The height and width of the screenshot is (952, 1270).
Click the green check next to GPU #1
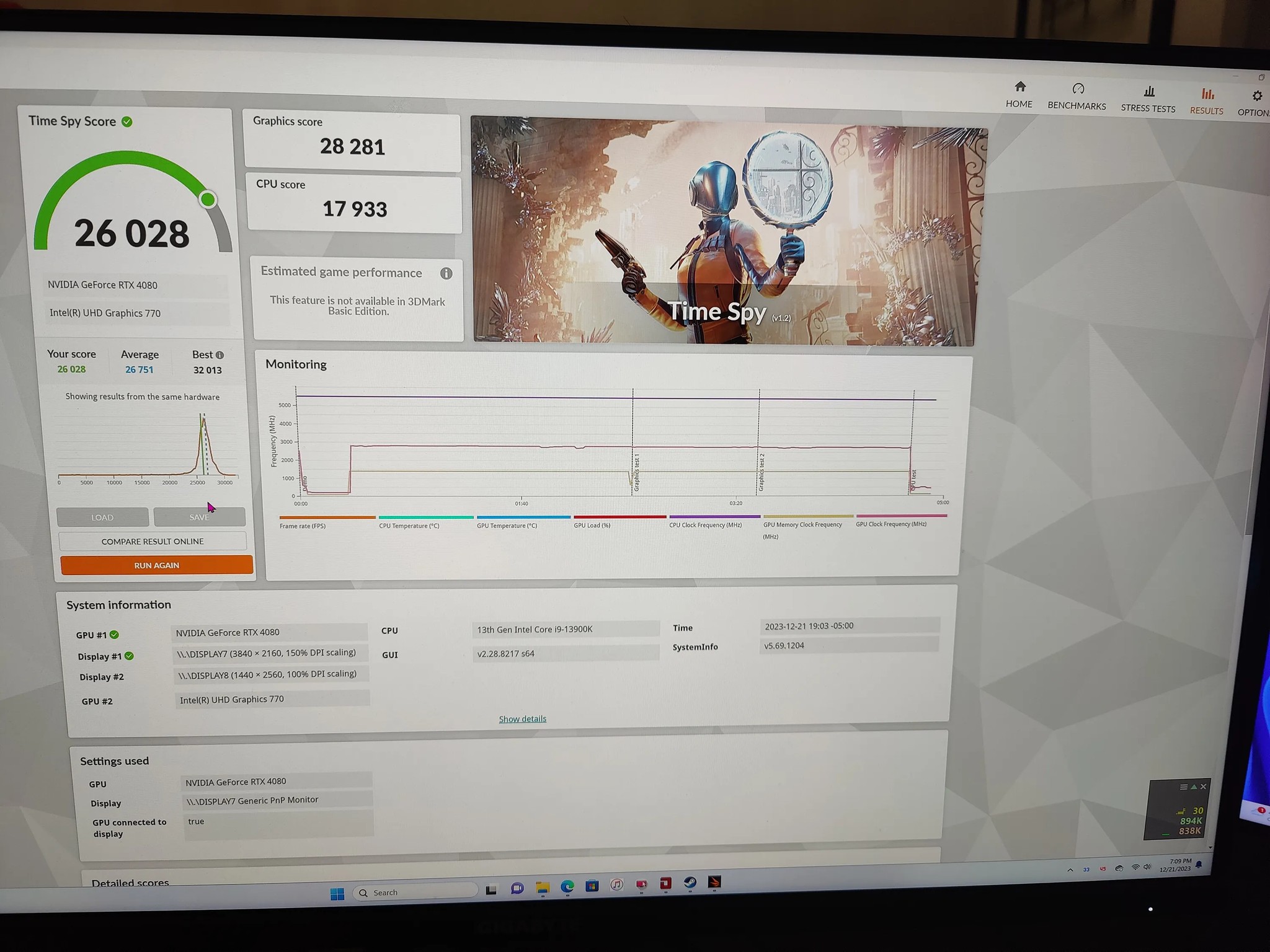point(115,635)
